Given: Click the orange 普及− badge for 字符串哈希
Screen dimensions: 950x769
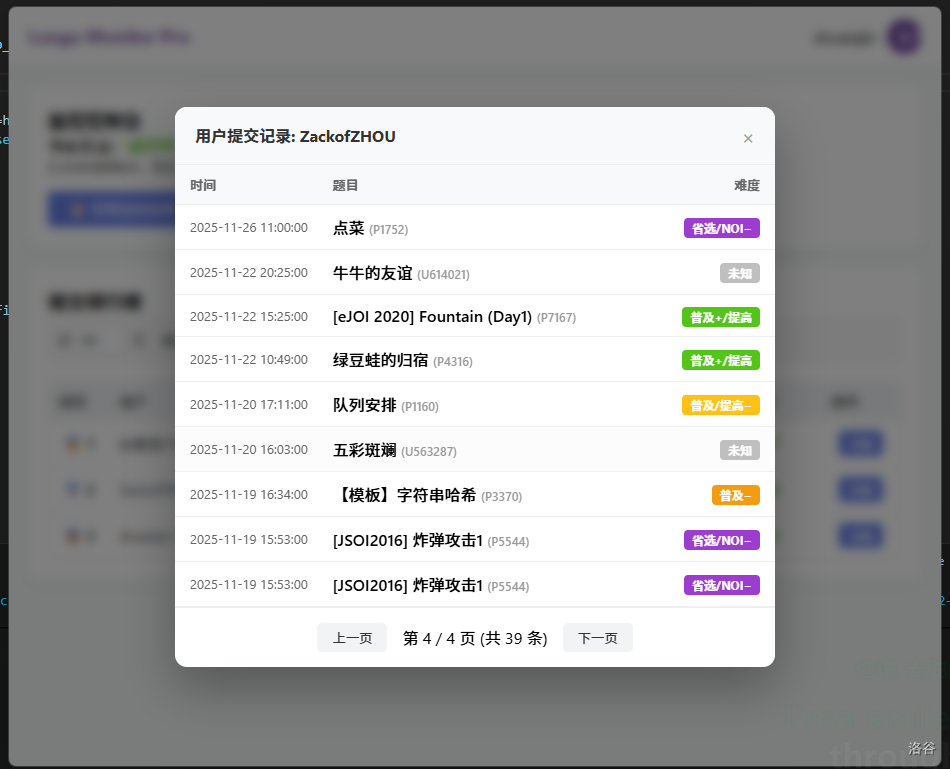Looking at the screenshot, I should tap(735, 495).
